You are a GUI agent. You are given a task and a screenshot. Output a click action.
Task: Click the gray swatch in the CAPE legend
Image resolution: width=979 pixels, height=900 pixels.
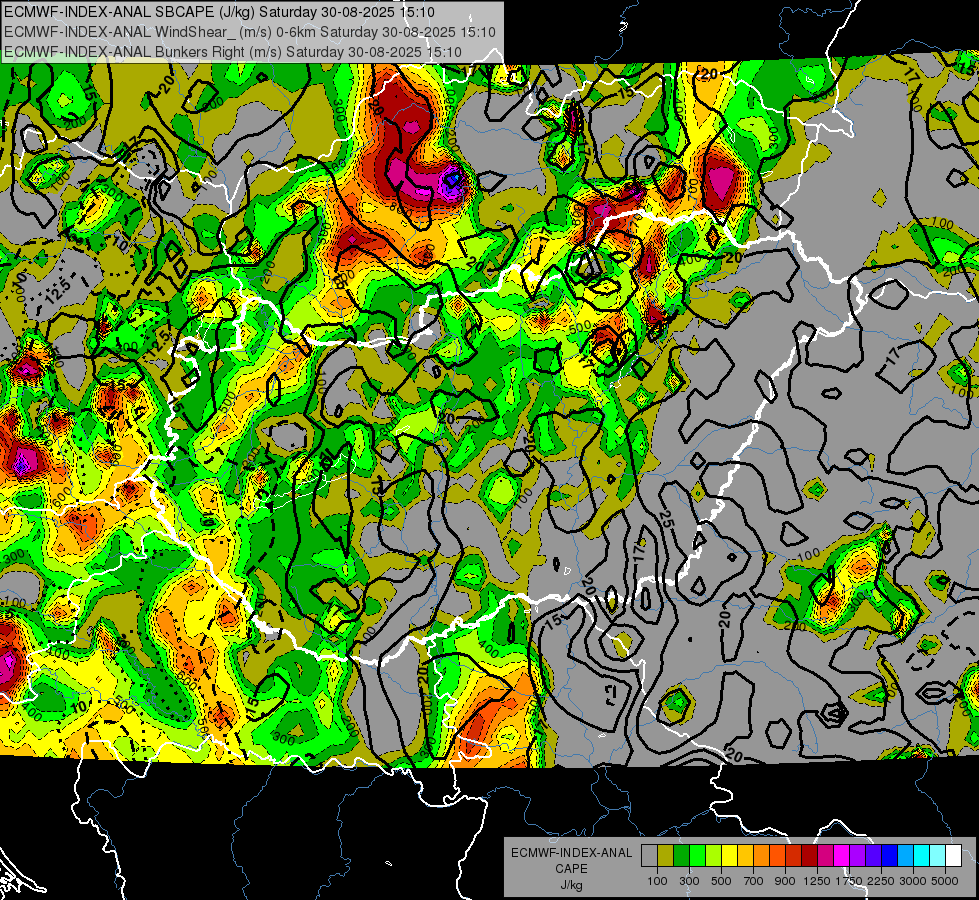click(649, 856)
